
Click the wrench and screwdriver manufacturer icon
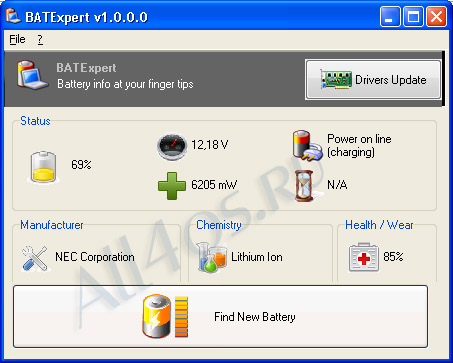click(x=35, y=258)
